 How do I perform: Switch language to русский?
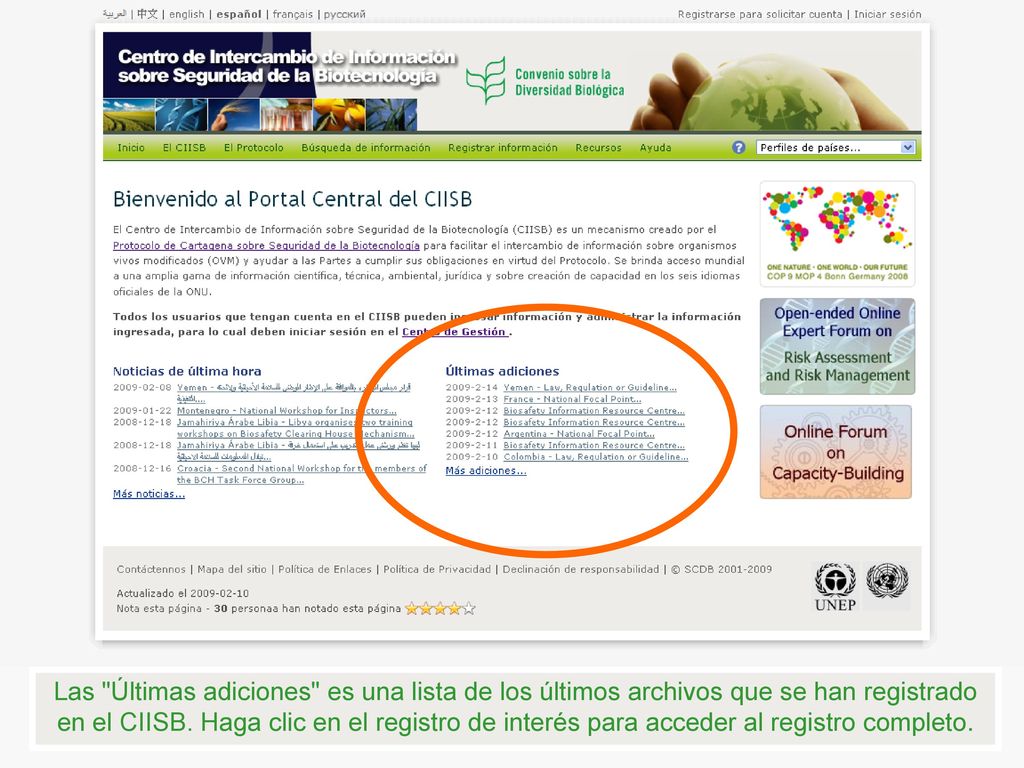click(x=345, y=14)
